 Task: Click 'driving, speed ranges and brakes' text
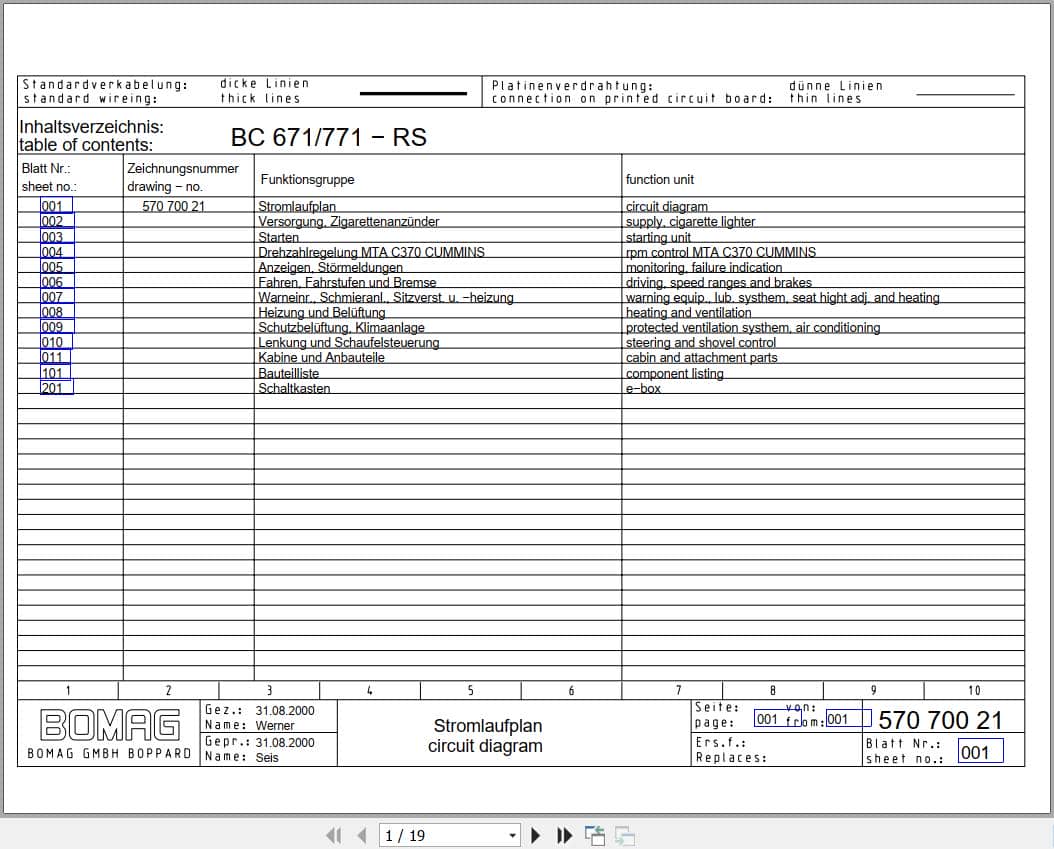719,282
